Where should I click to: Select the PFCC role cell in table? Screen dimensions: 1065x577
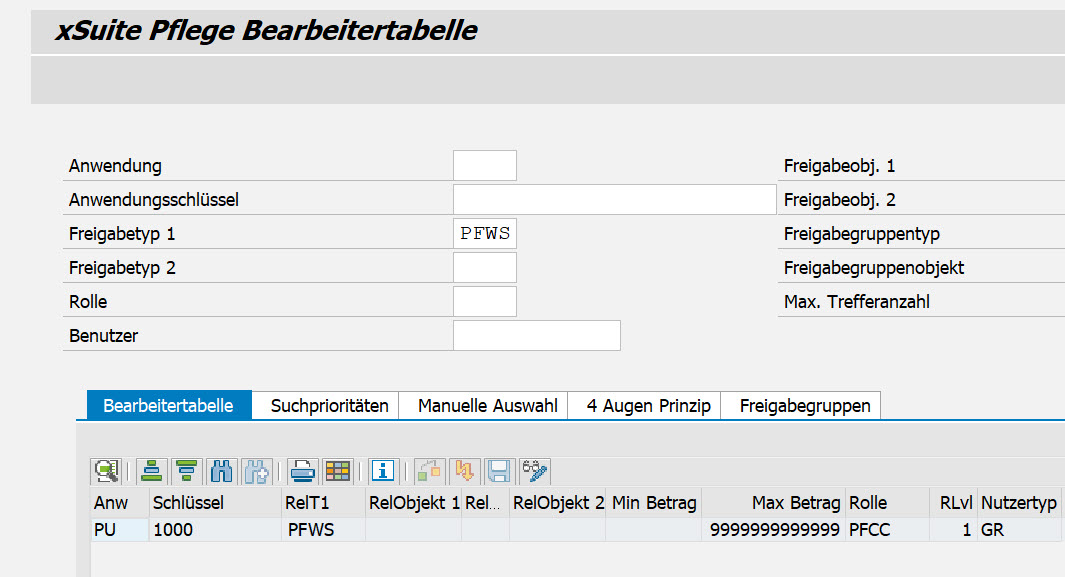point(885,530)
